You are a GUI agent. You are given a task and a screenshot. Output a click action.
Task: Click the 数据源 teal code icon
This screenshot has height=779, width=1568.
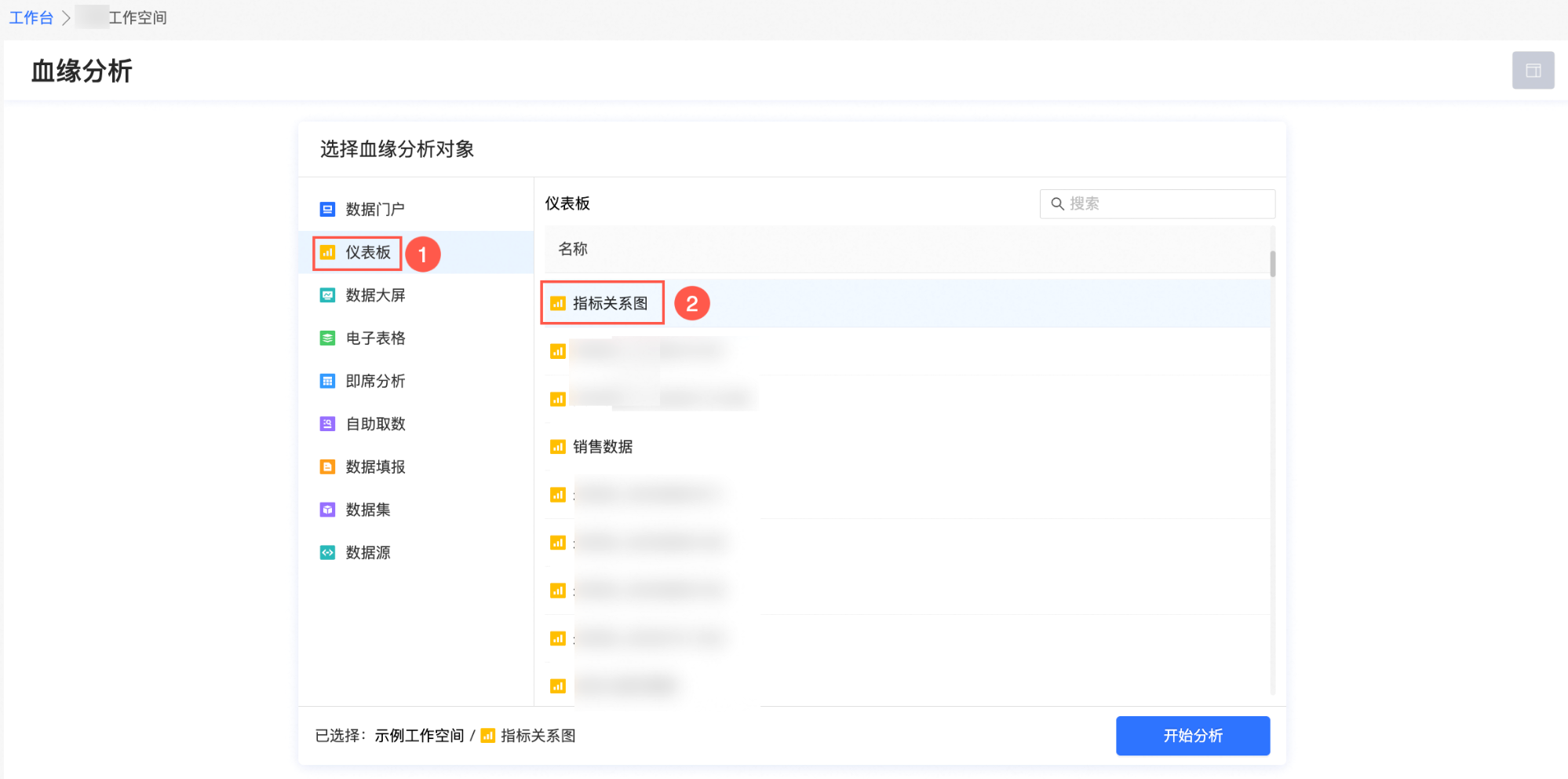tap(327, 552)
